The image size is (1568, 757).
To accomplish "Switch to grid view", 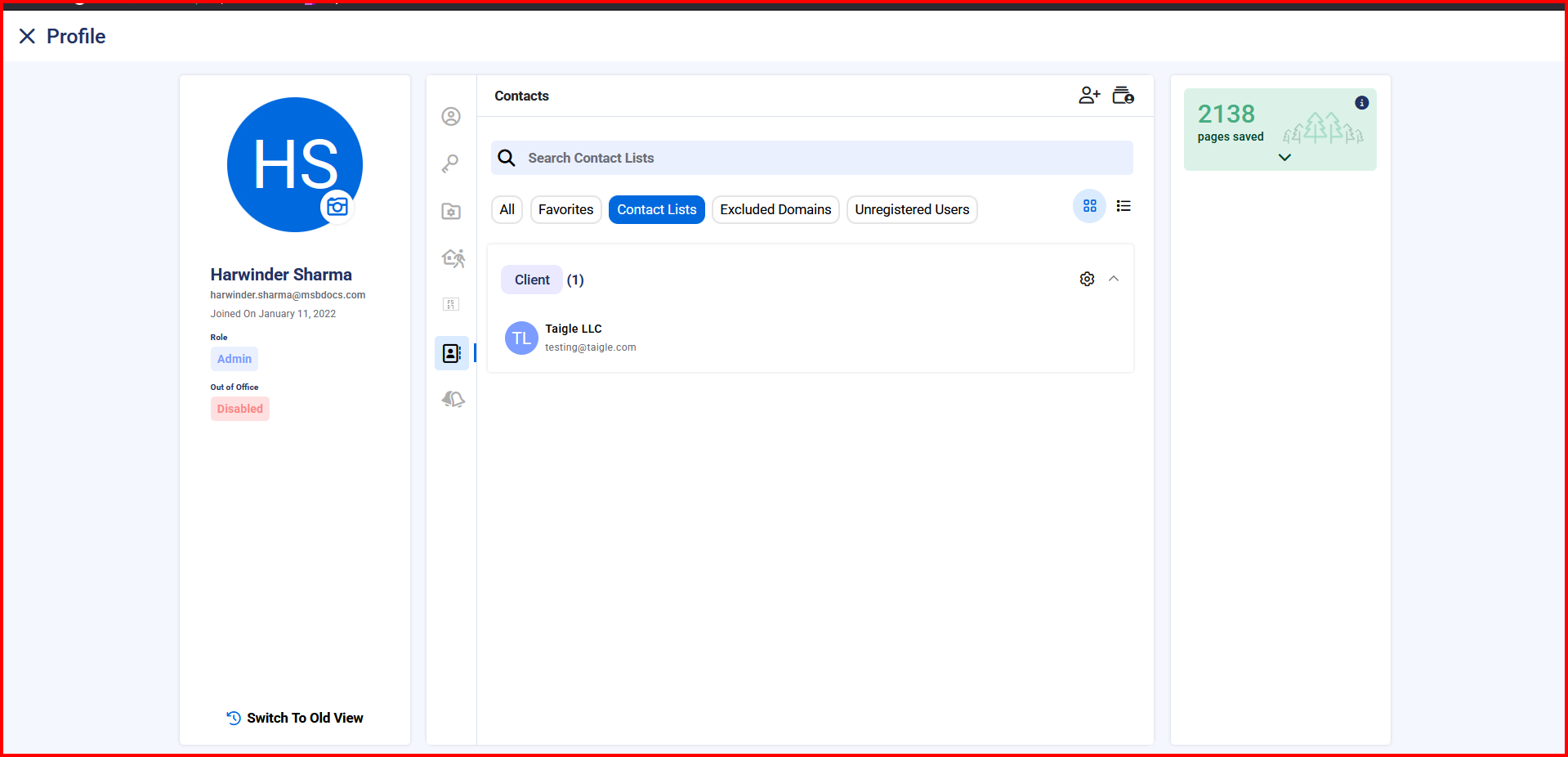I will [x=1089, y=206].
